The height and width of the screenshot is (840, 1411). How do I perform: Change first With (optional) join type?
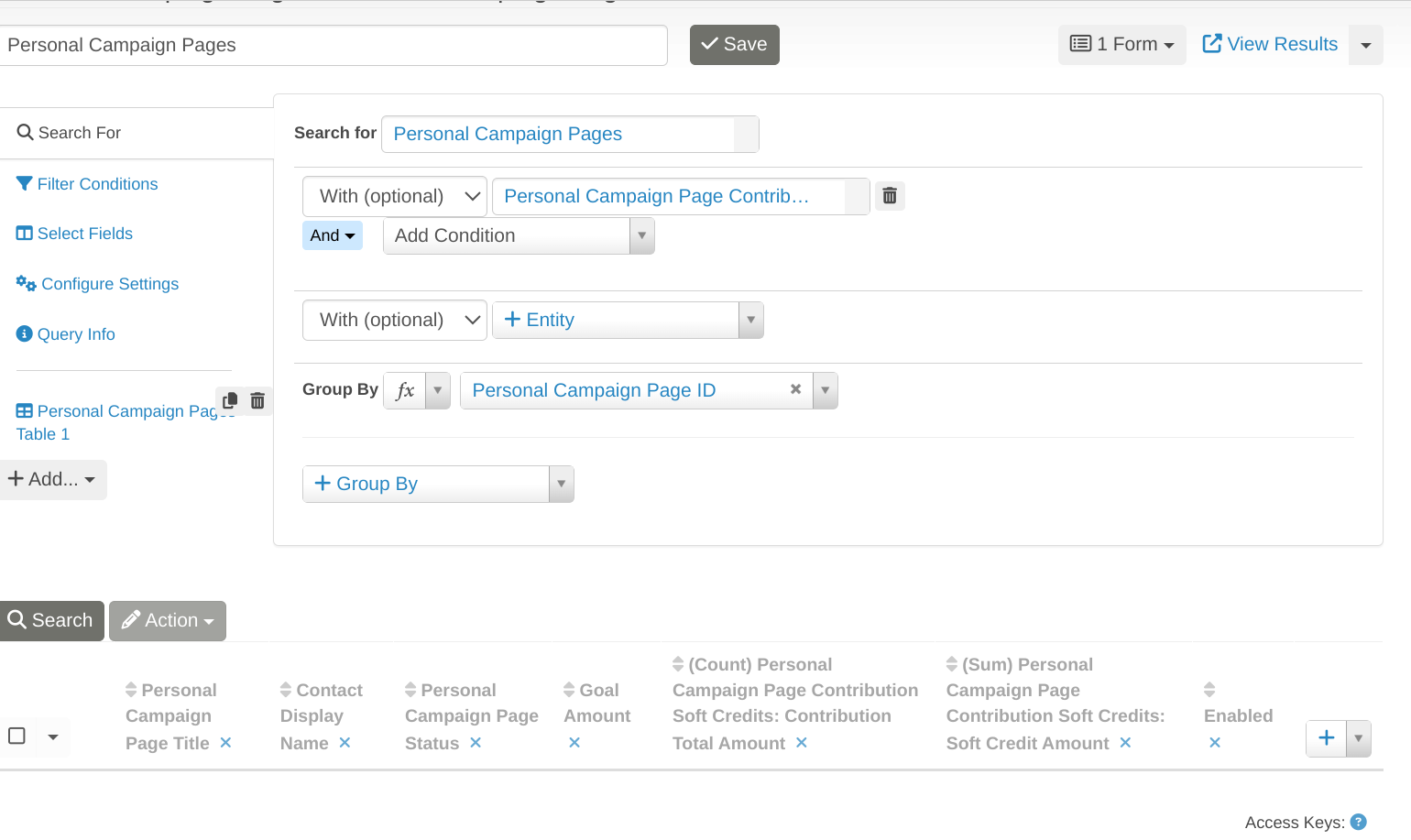[395, 196]
